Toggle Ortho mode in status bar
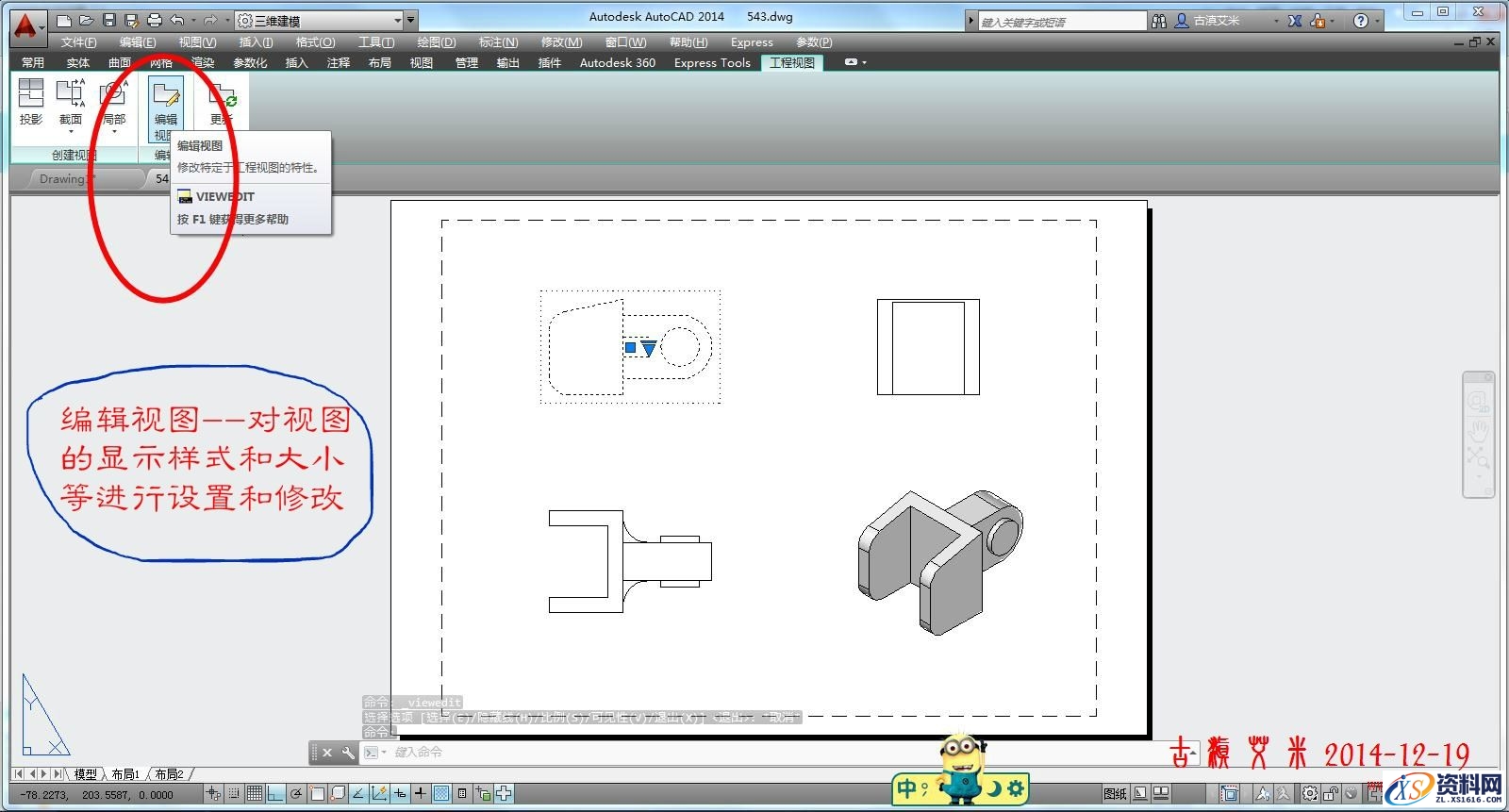The width and height of the screenshot is (1509, 812). pos(275,793)
